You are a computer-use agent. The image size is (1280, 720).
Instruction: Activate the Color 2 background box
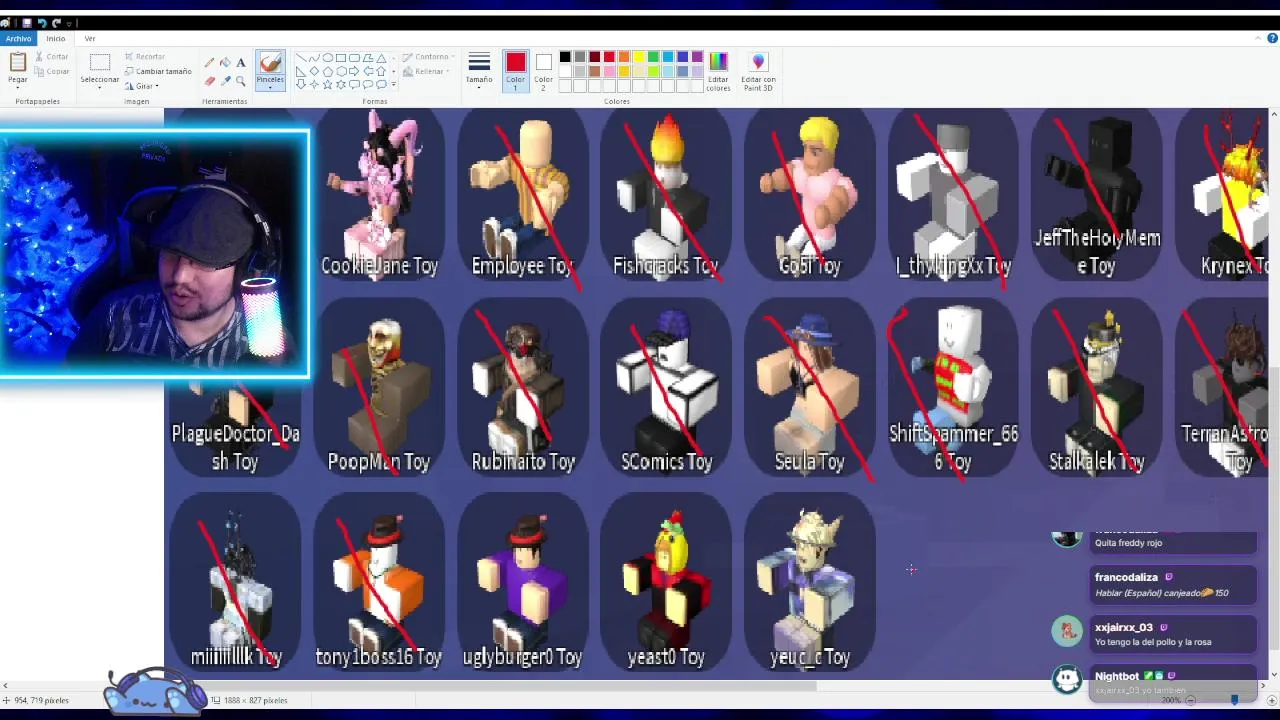point(543,71)
